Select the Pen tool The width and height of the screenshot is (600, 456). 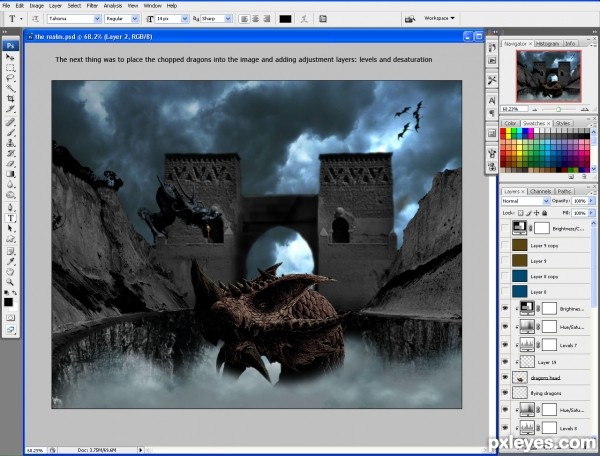[x=10, y=208]
